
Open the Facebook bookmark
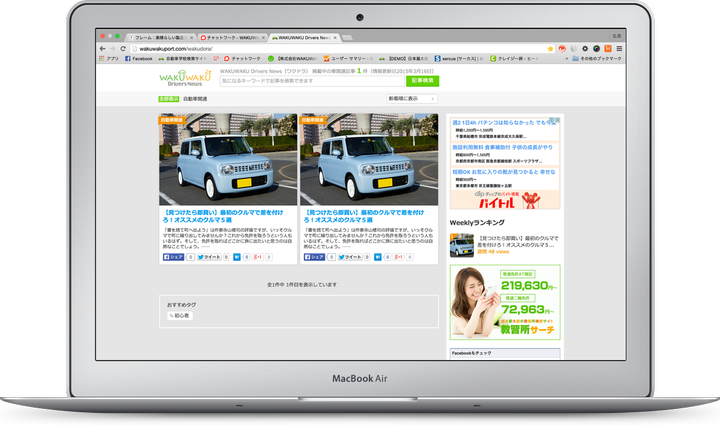(139, 59)
